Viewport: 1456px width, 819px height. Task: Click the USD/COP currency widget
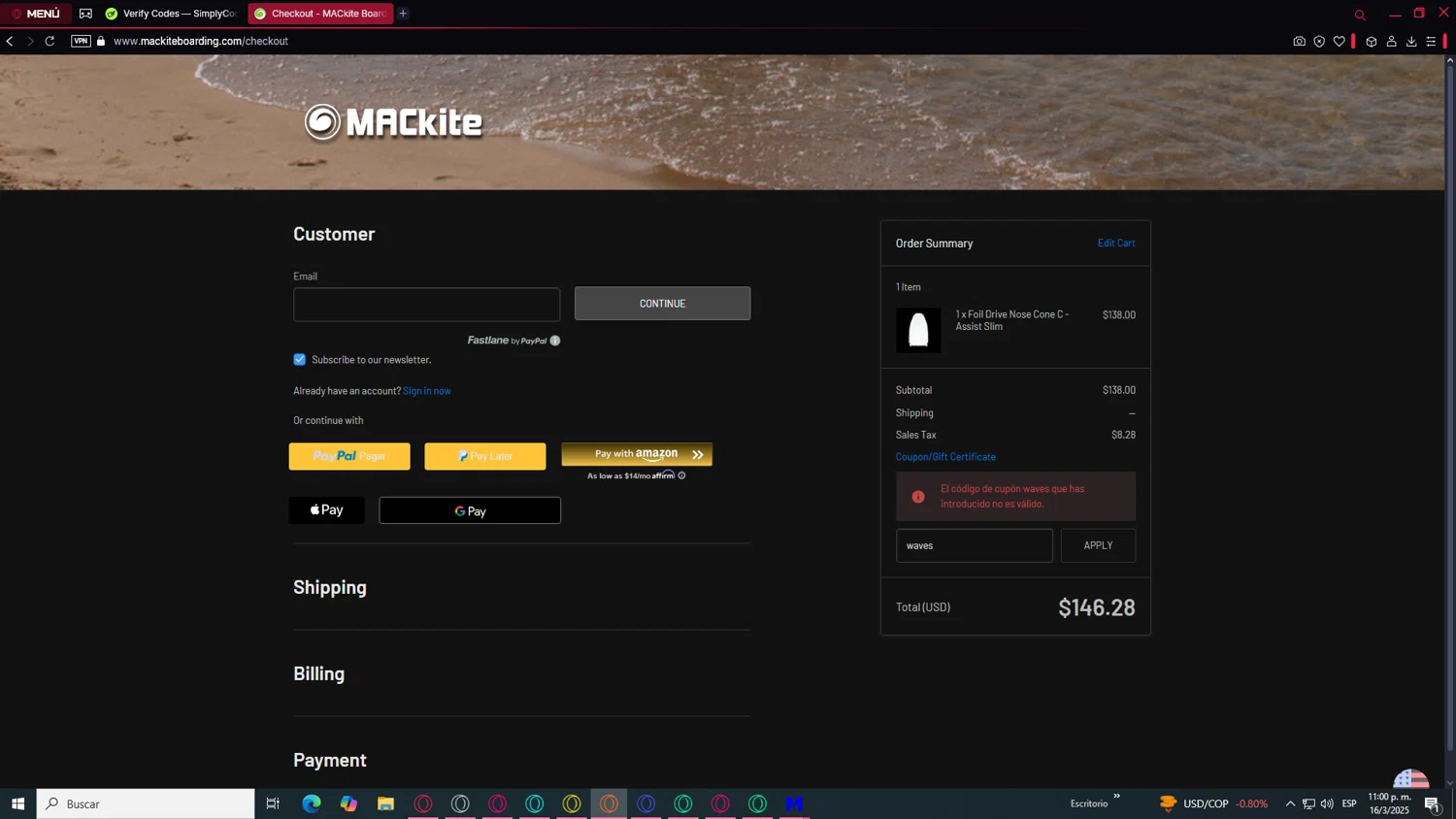point(1213,803)
